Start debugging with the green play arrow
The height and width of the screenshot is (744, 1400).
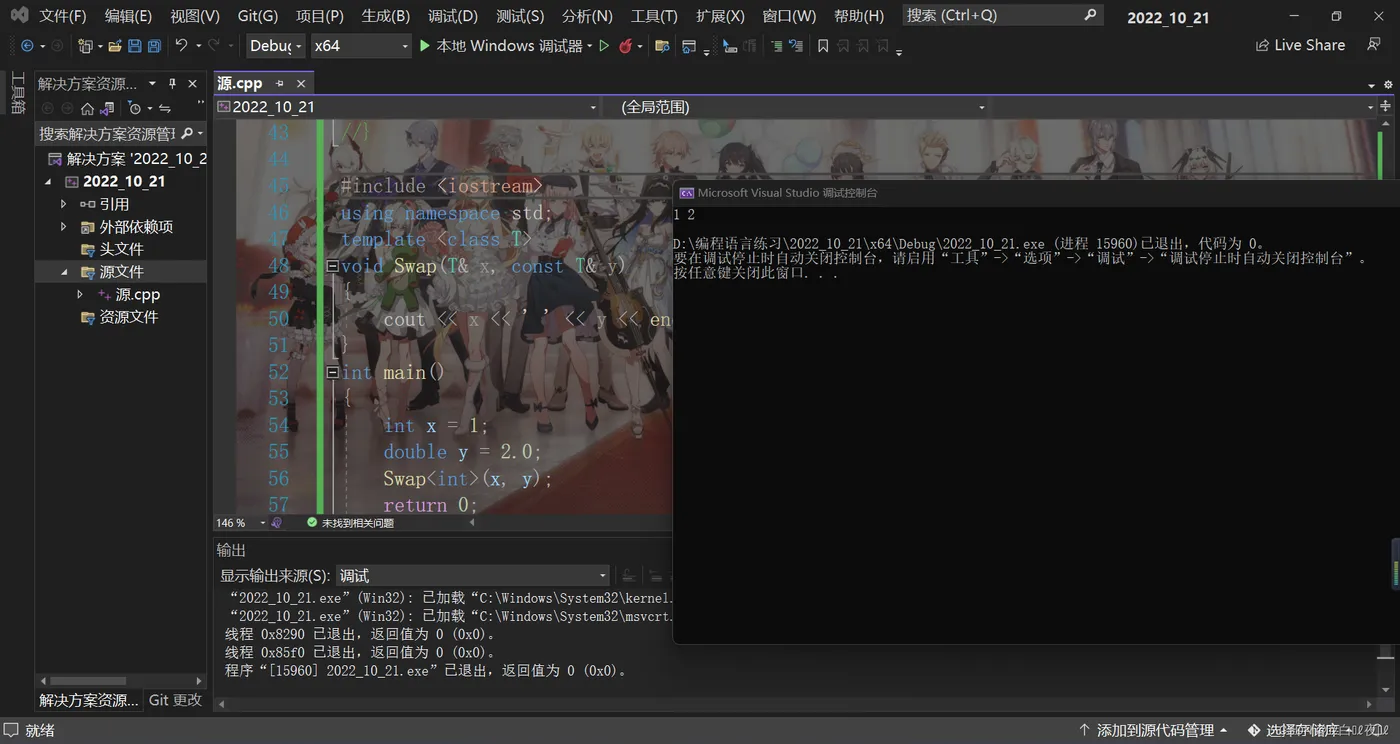[x=425, y=46]
